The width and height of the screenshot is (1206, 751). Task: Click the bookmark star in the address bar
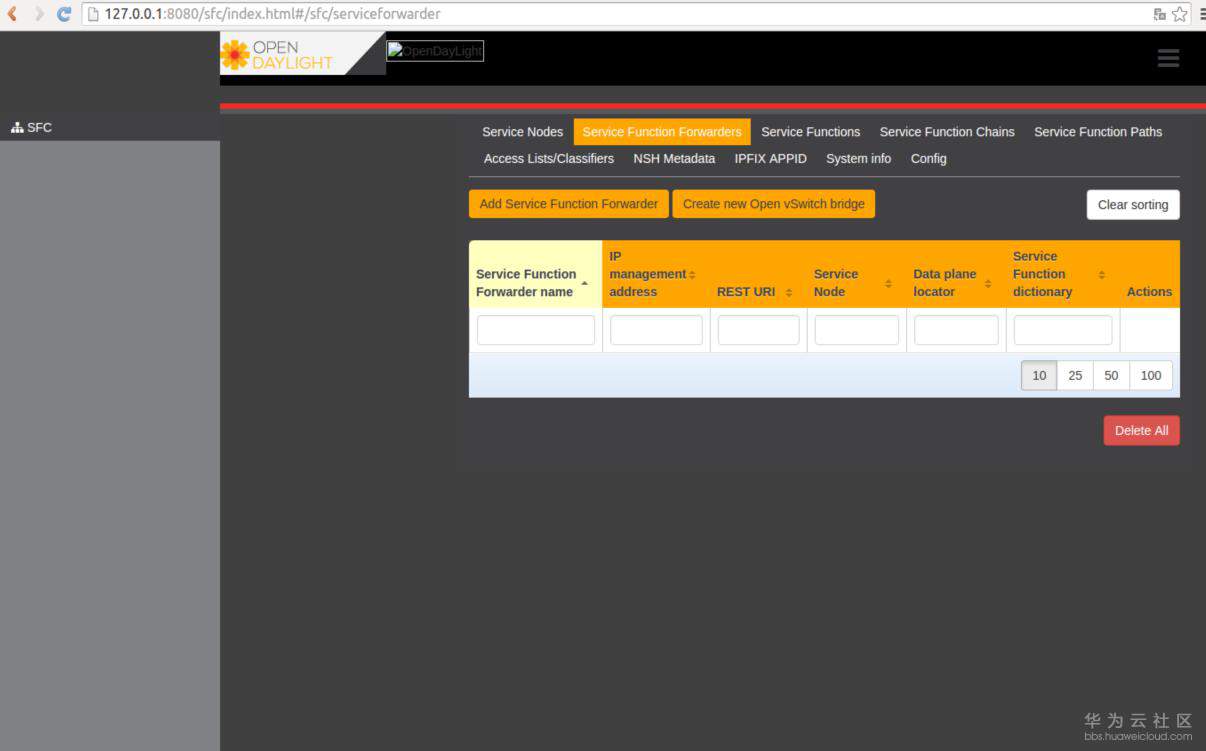pos(1179,14)
